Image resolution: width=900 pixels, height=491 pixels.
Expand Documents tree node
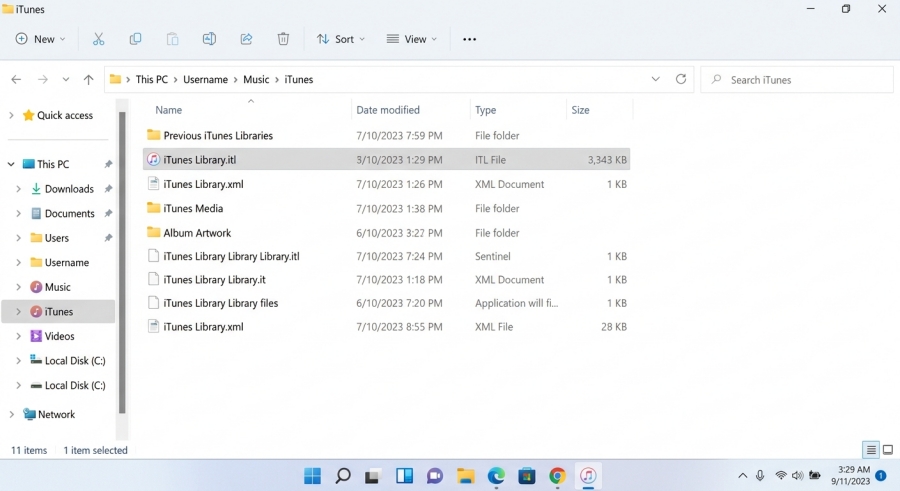click(x=18, y=214)
